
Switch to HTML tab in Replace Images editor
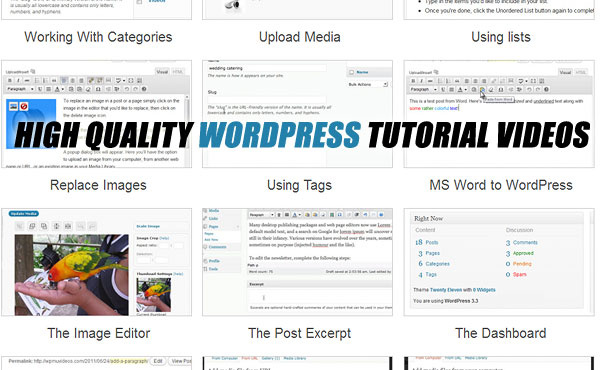click(177, 72)
